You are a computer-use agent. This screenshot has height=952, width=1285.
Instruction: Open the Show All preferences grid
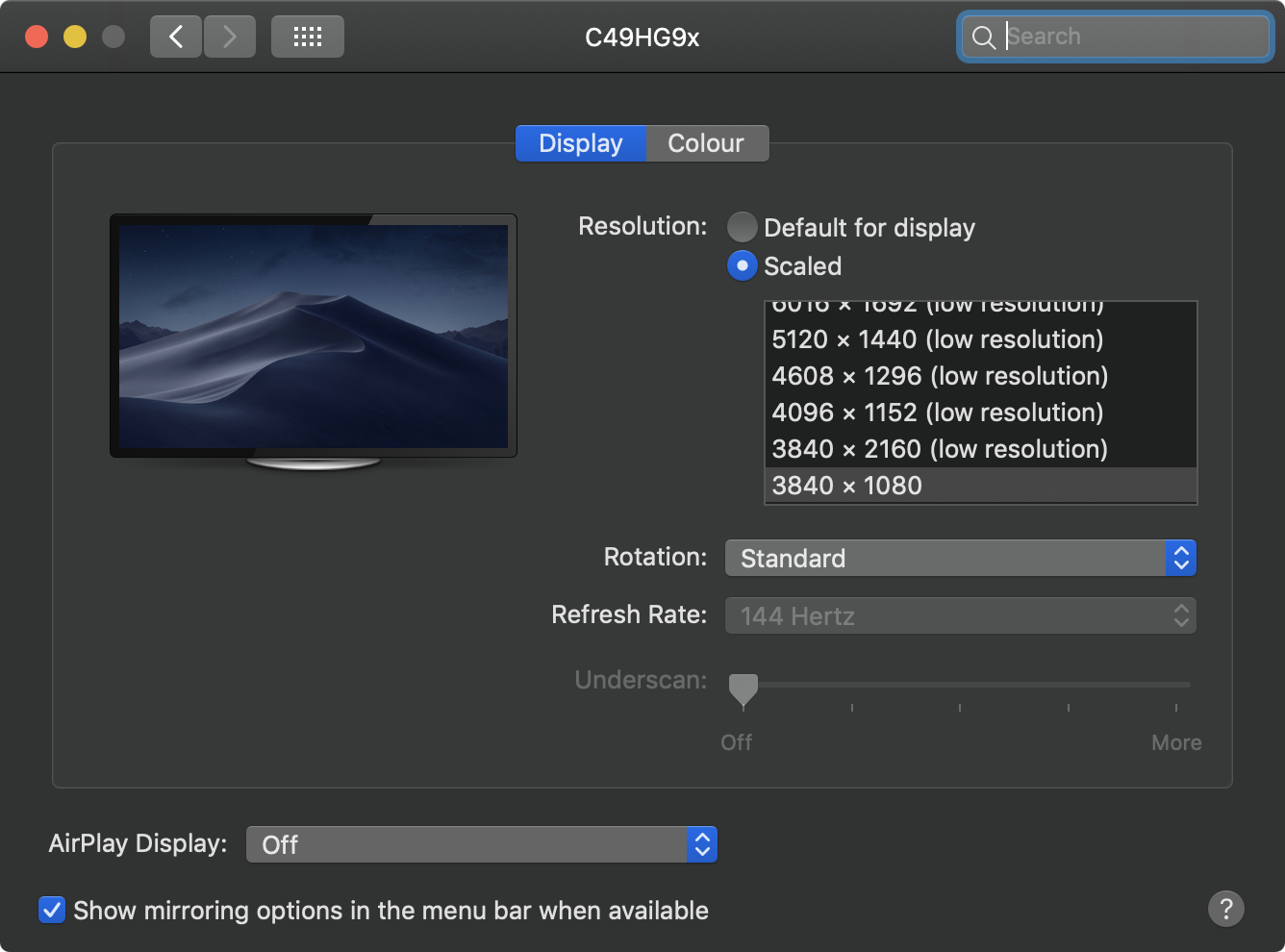click(x=307, y=36)
